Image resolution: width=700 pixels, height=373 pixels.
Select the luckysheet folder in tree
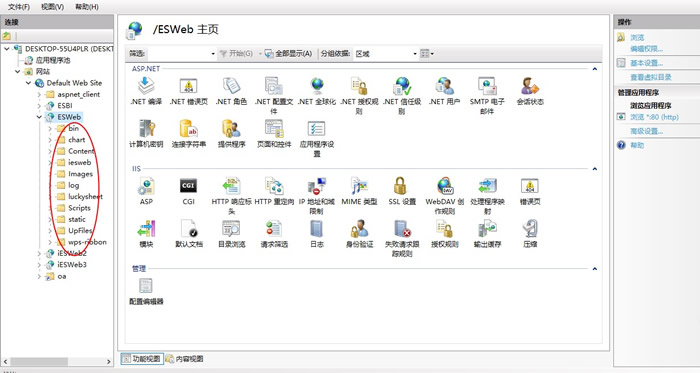pos(85,196)
